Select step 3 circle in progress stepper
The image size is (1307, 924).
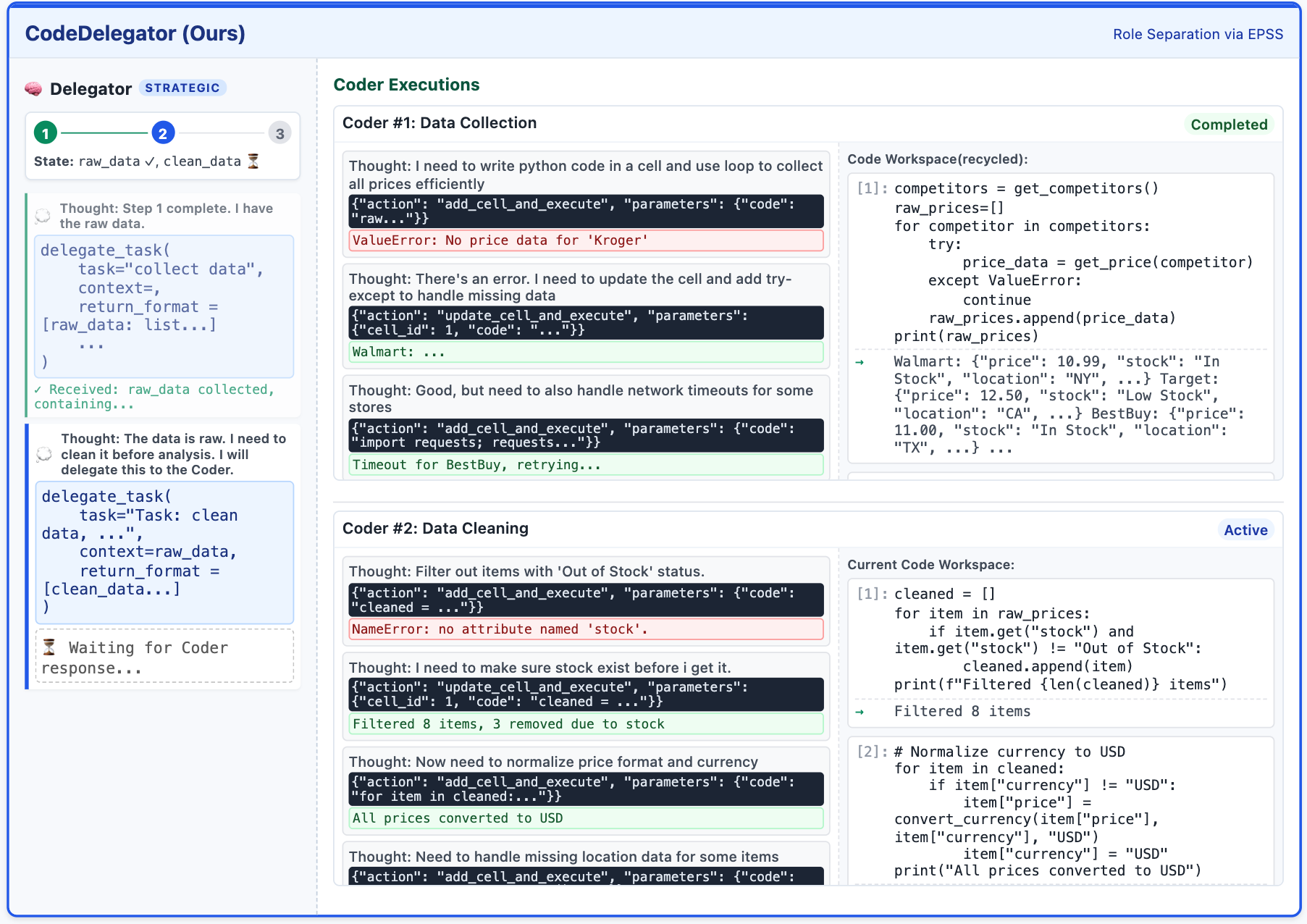click(280, 133)
